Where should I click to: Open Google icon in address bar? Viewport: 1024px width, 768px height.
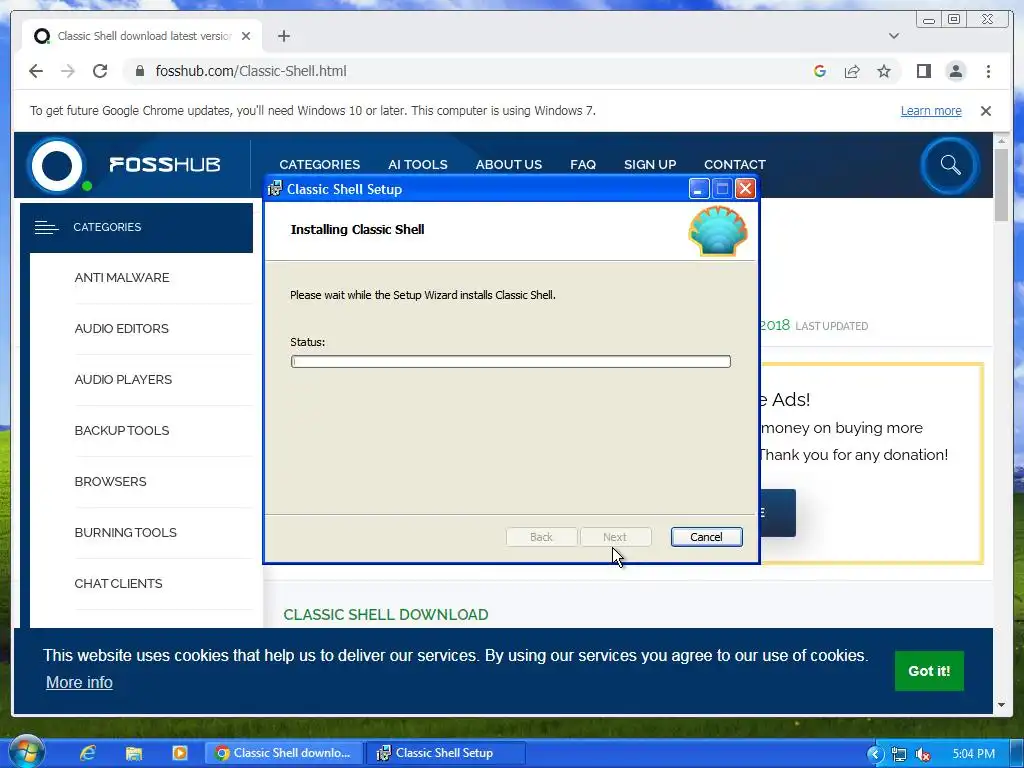(x=820, y=71)
